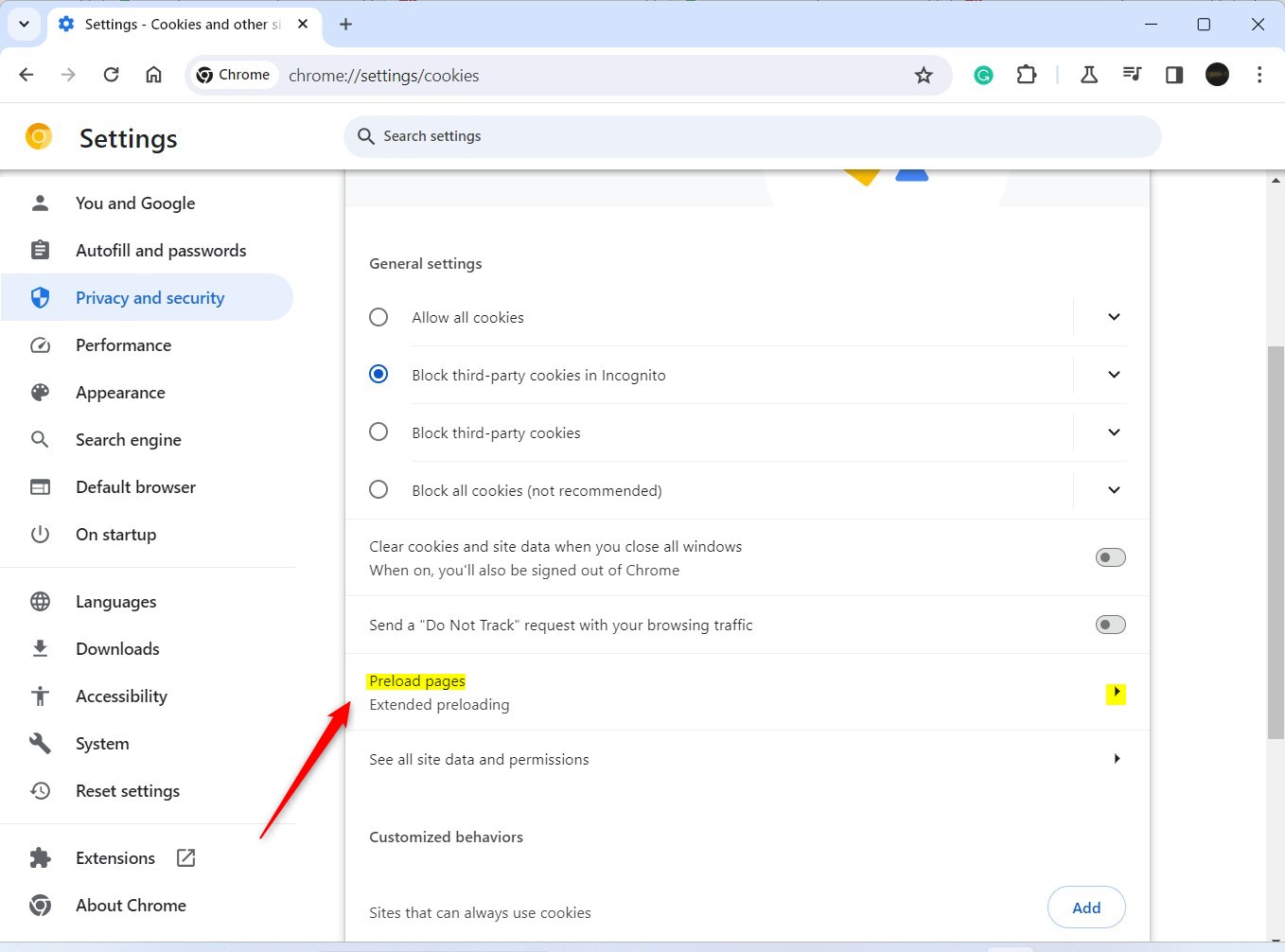Open Appearance settings via palette icon
This screenshot has width=1285, height=952.
pos(40,392)
